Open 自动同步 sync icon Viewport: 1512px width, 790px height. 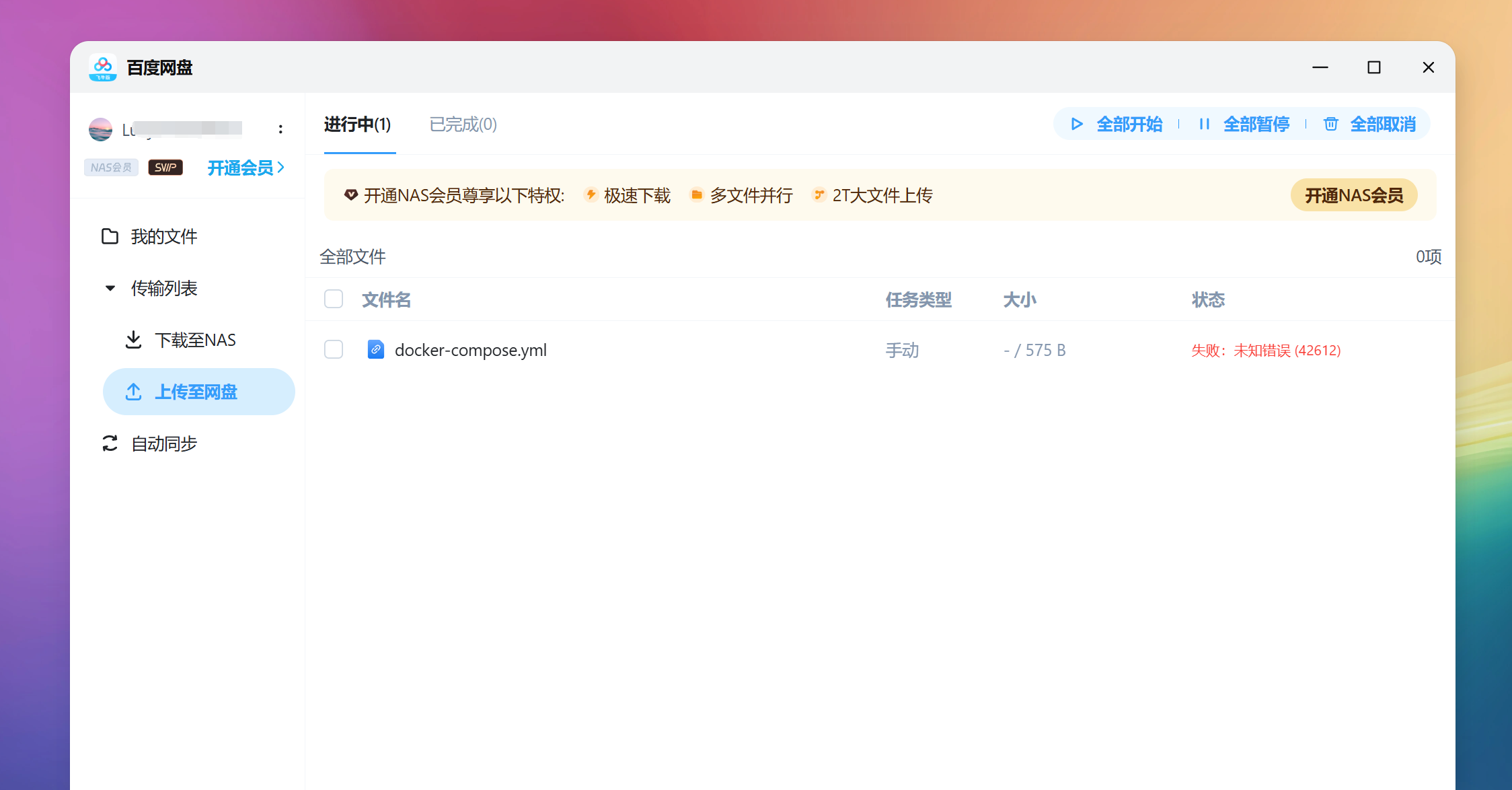110,443
